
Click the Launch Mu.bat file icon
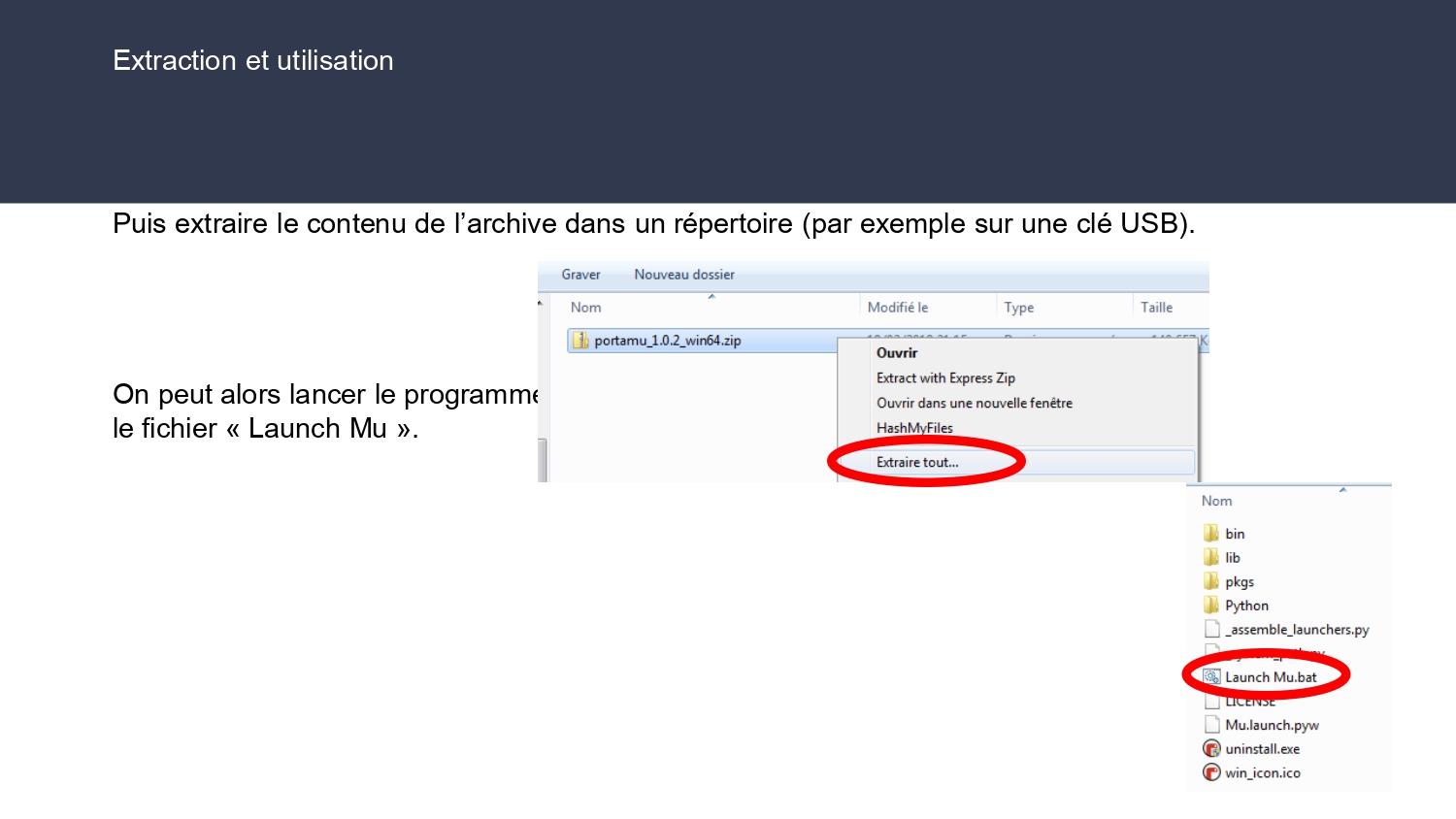coord(1211,677)
